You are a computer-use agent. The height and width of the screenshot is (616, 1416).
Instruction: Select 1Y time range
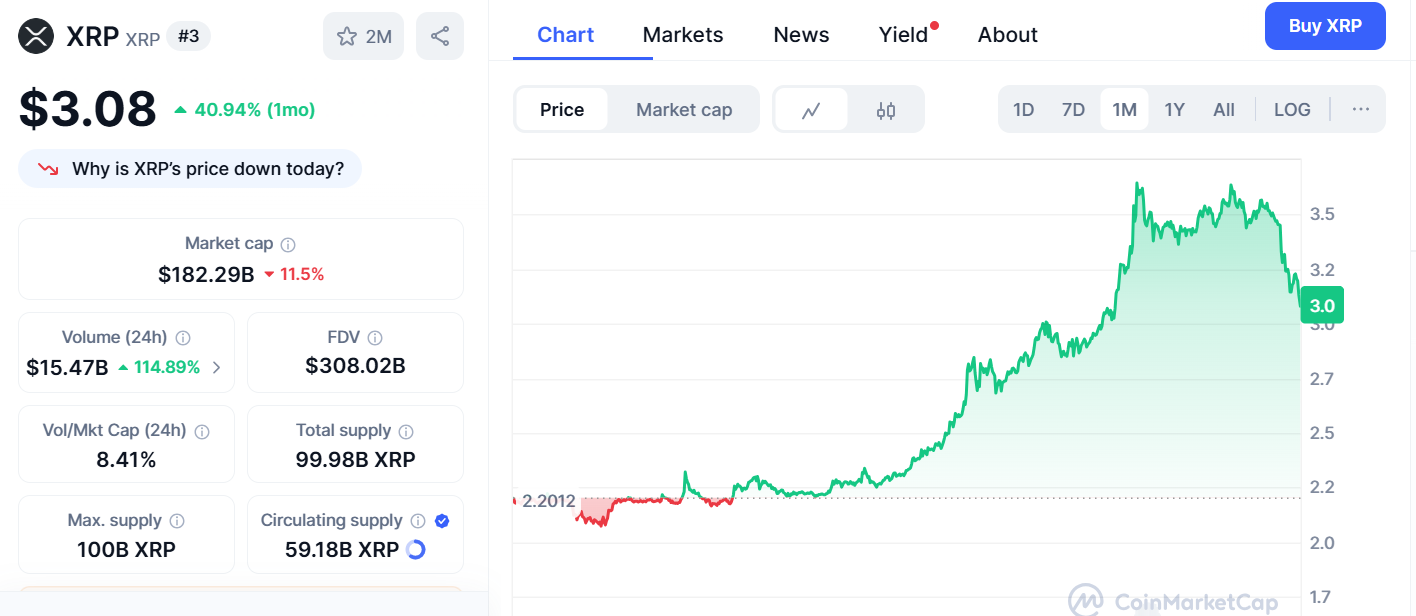[1174, 110]
